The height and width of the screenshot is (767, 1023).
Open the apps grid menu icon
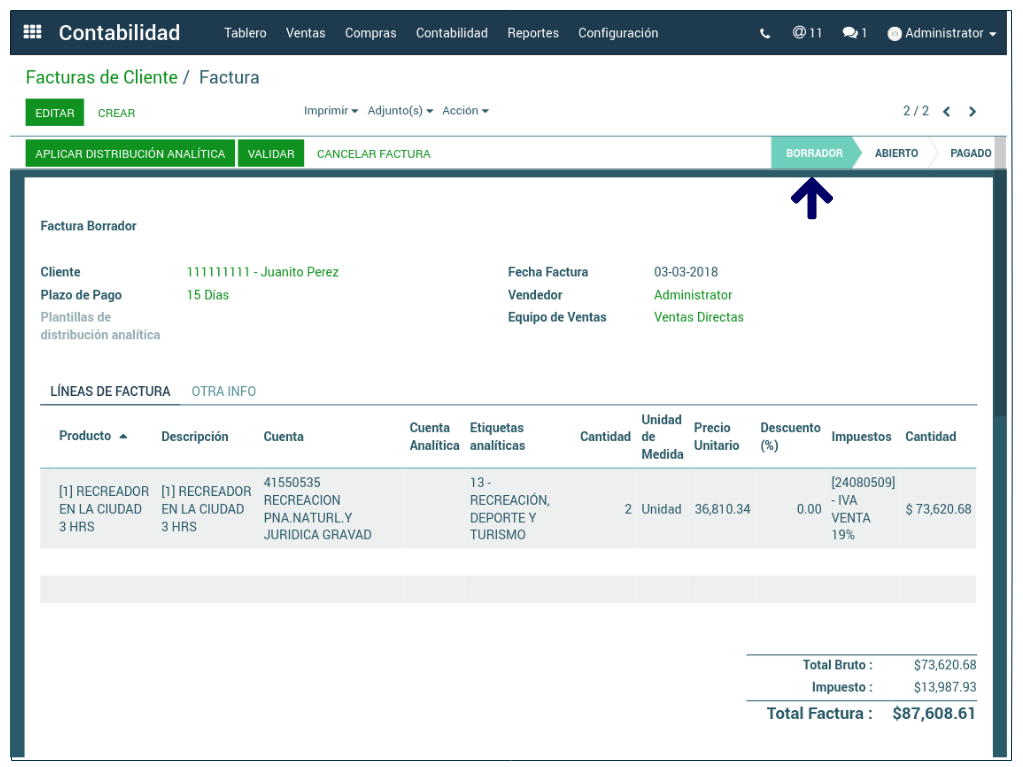[x=32, y=33]
